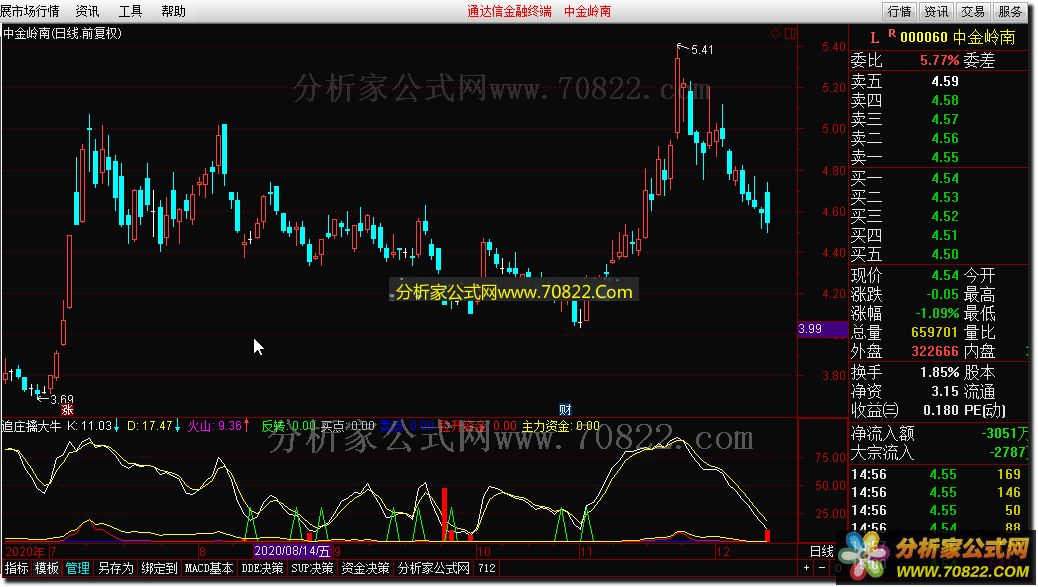Switch to 分析家公式网 indicator tab

434,568
